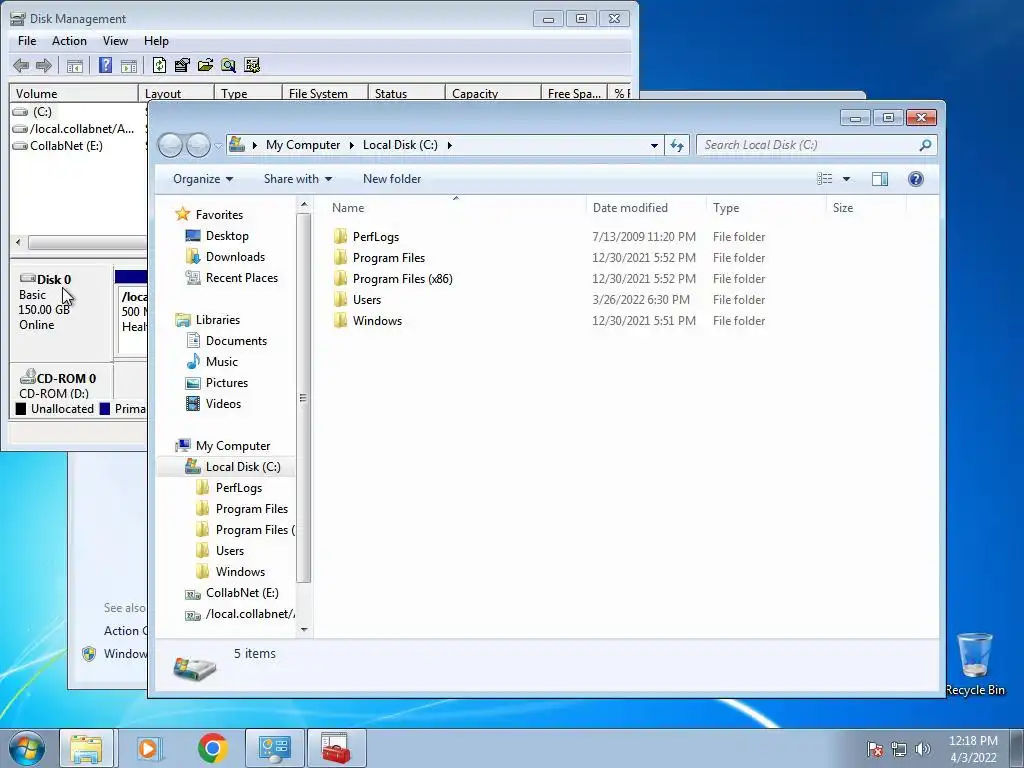Sort by the Volume column header
The image size is (1024, 768).
73,93
